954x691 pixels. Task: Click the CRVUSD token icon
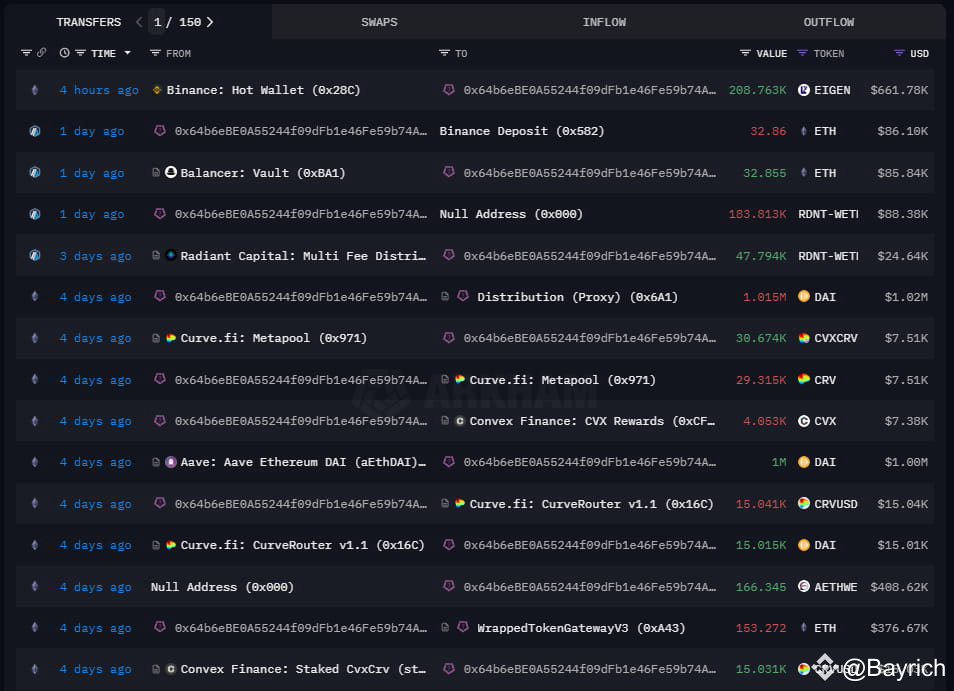(804, 504)
